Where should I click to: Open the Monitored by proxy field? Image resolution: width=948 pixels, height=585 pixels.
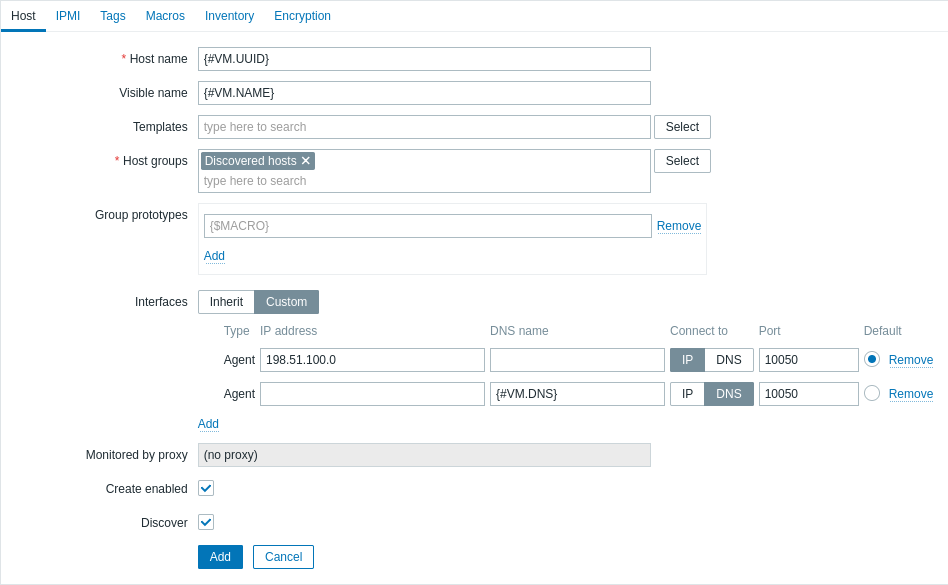pos(424,455)
